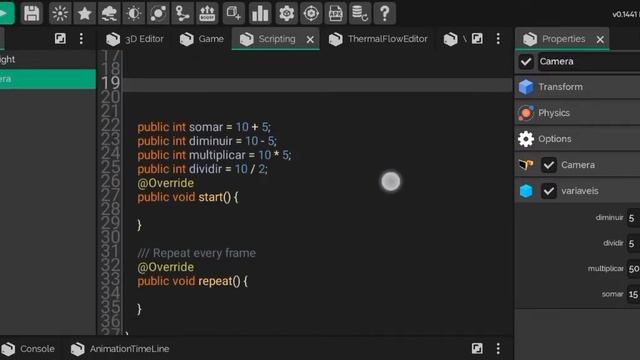Click the boost arrows toolbar icon
This screenshot has height=360, width=640.
[x=207, y=13]
